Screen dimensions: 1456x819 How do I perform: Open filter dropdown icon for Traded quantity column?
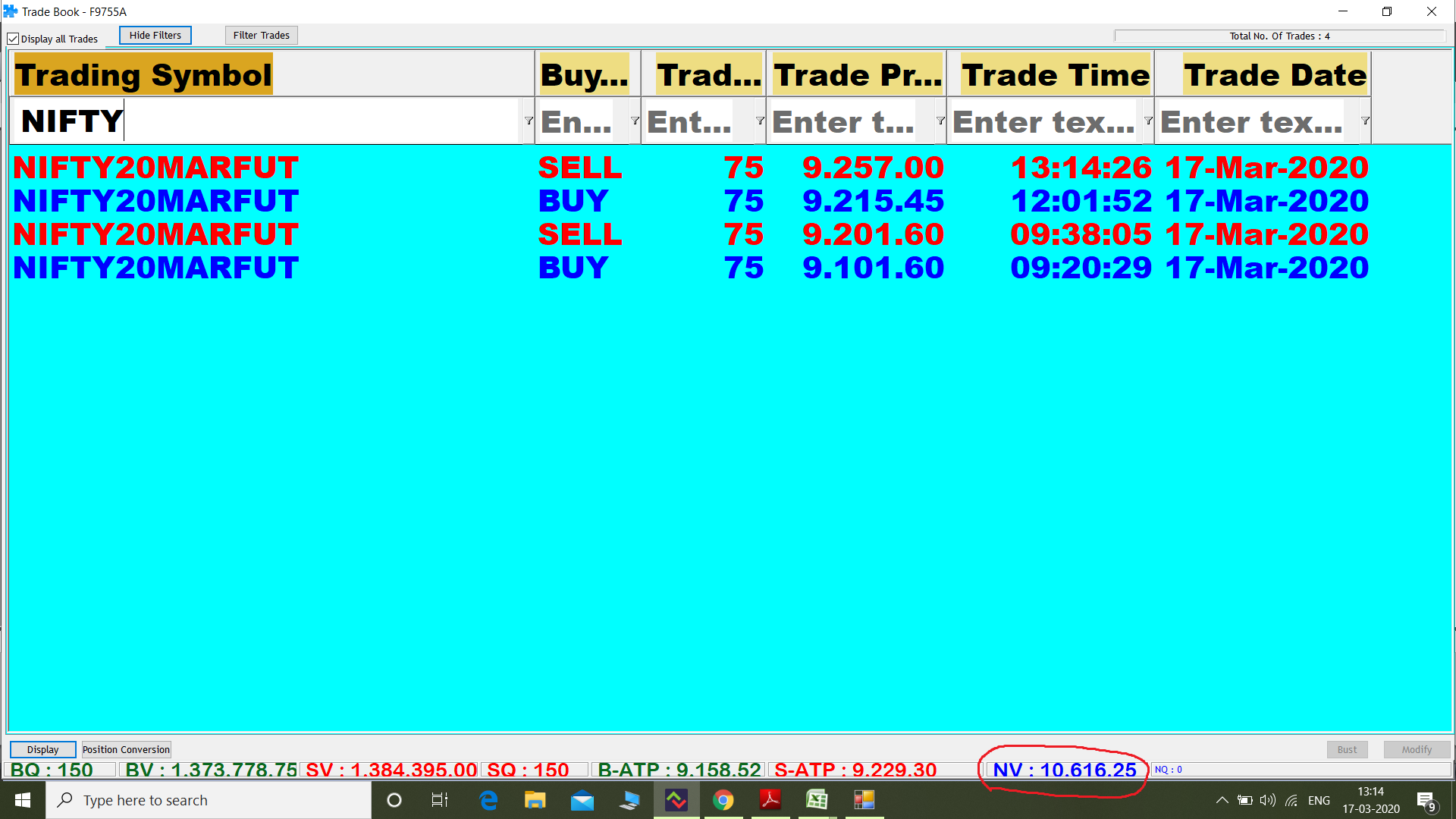click(x=760, y=121)
